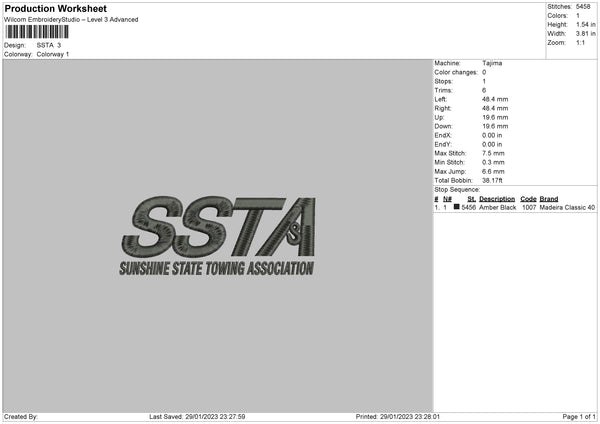This screenshot has height=424, width=600.
Task: Click the Description column header
Action: (497, 199)
